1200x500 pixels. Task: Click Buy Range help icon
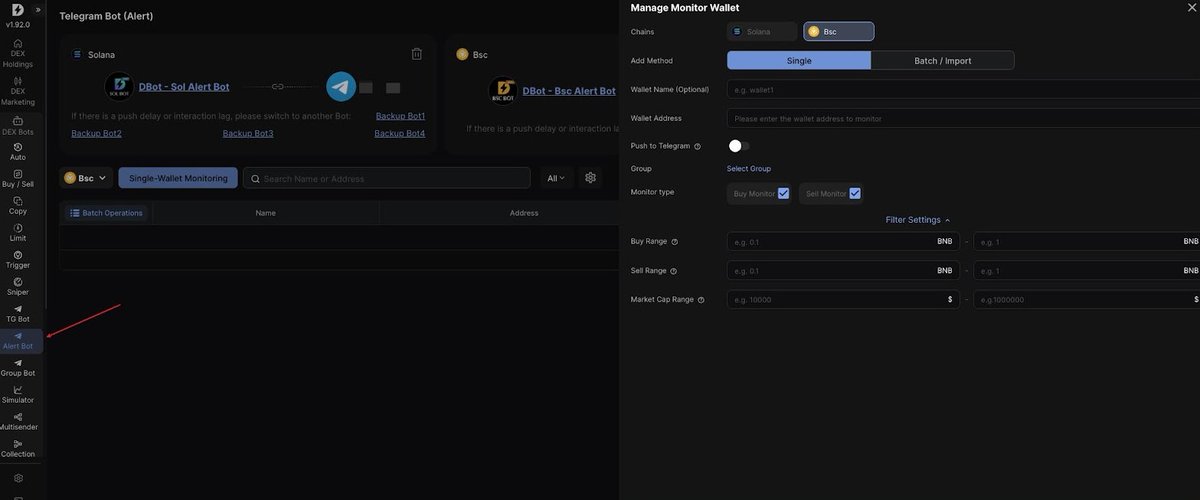pos(674,242)
